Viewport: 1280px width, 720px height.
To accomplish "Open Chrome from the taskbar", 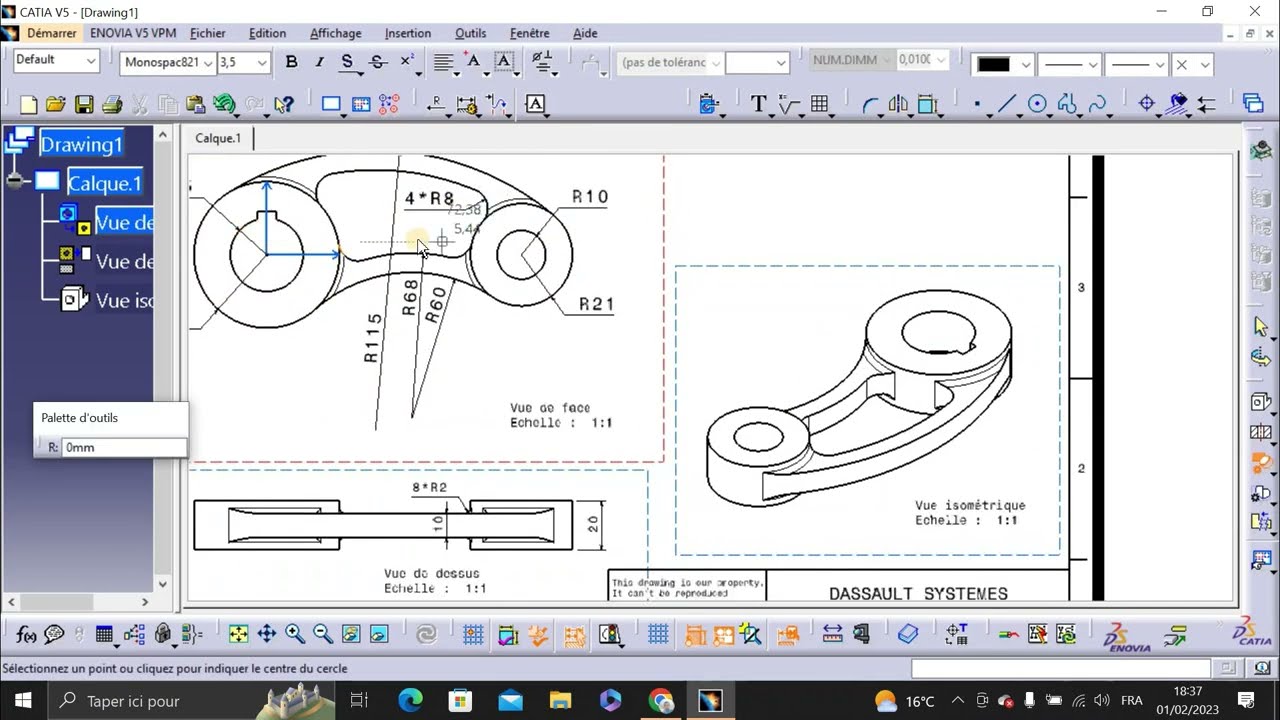I will (x=661, y=701).
